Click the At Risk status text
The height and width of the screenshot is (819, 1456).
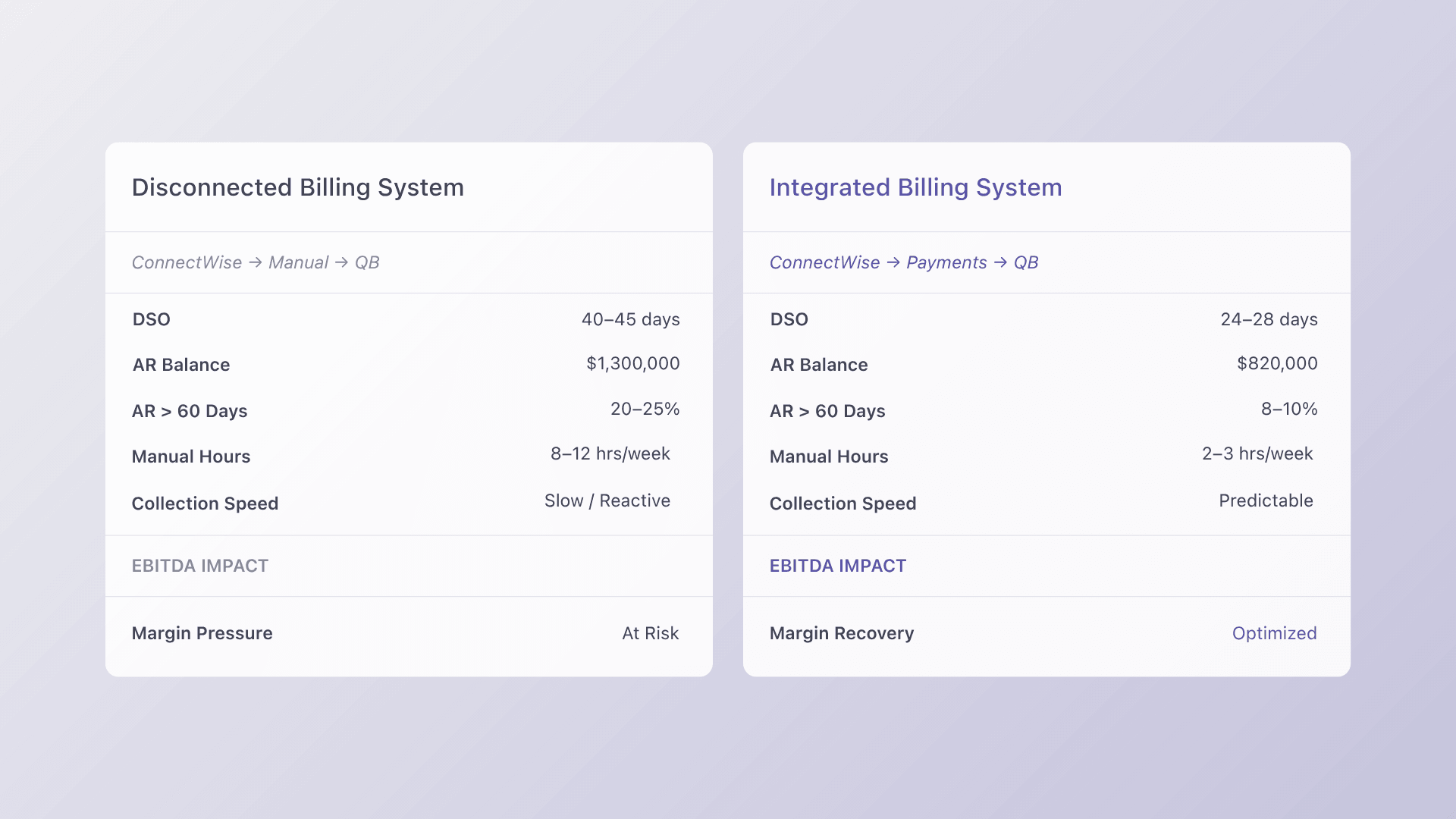tap(650, 633)
